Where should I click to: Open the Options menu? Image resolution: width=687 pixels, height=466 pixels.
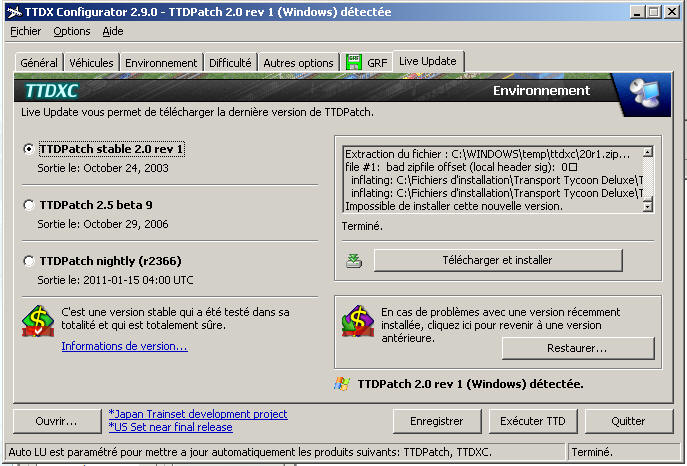[72, 31]
